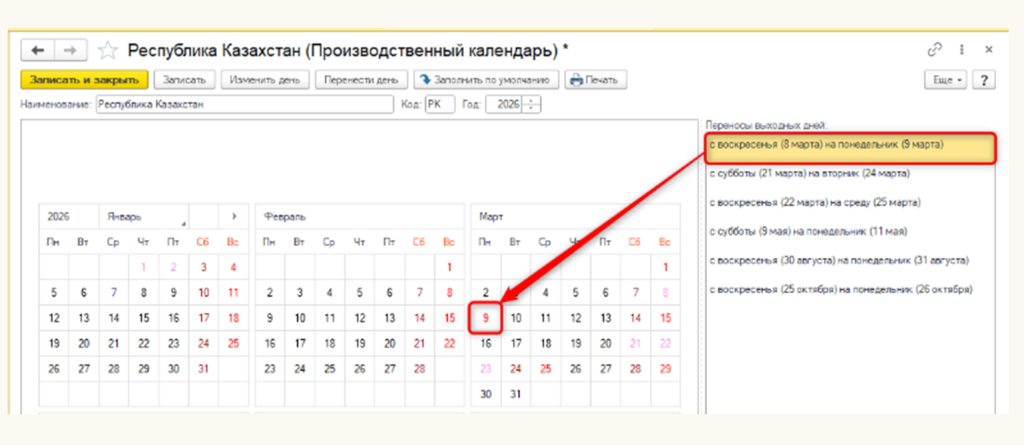Add calendar to favorites with star icon
The image size is (1024, 445).
point(108,50)
